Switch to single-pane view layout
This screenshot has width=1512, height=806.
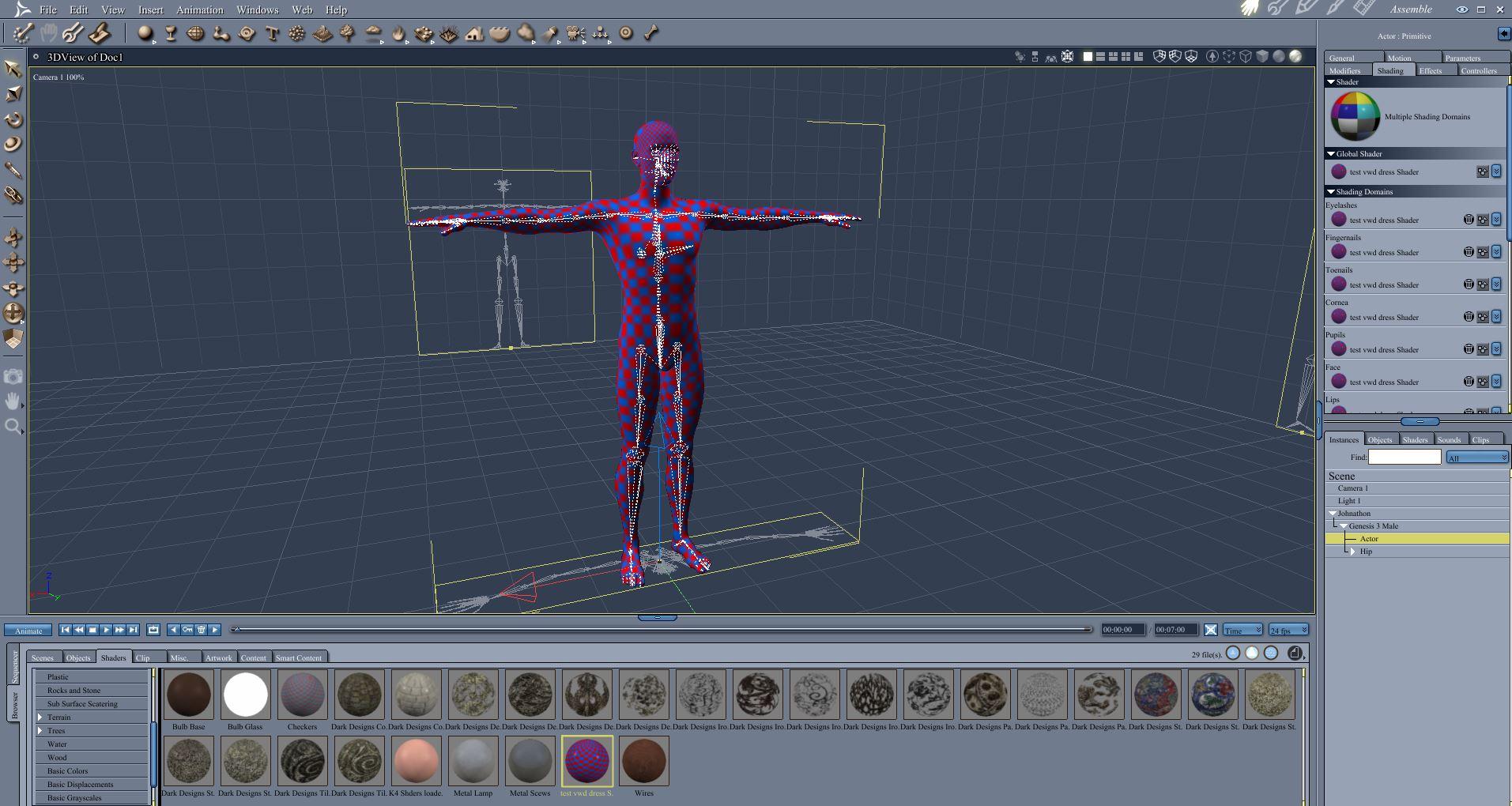pos(1088,56)
